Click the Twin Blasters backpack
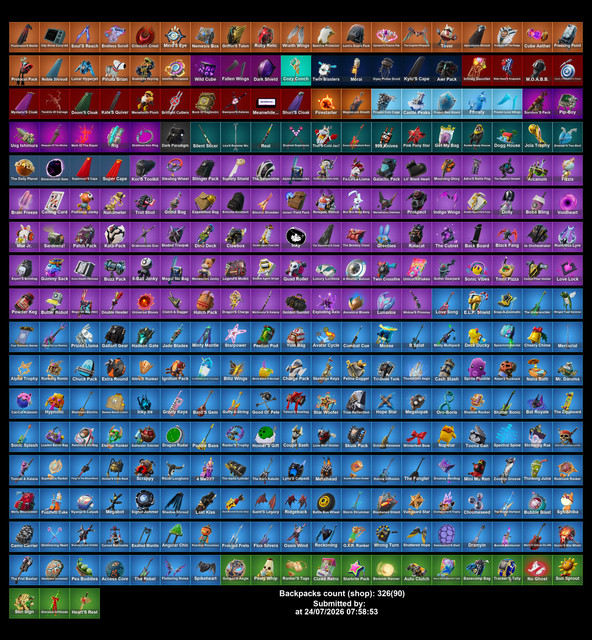 [x=326, y=71]
